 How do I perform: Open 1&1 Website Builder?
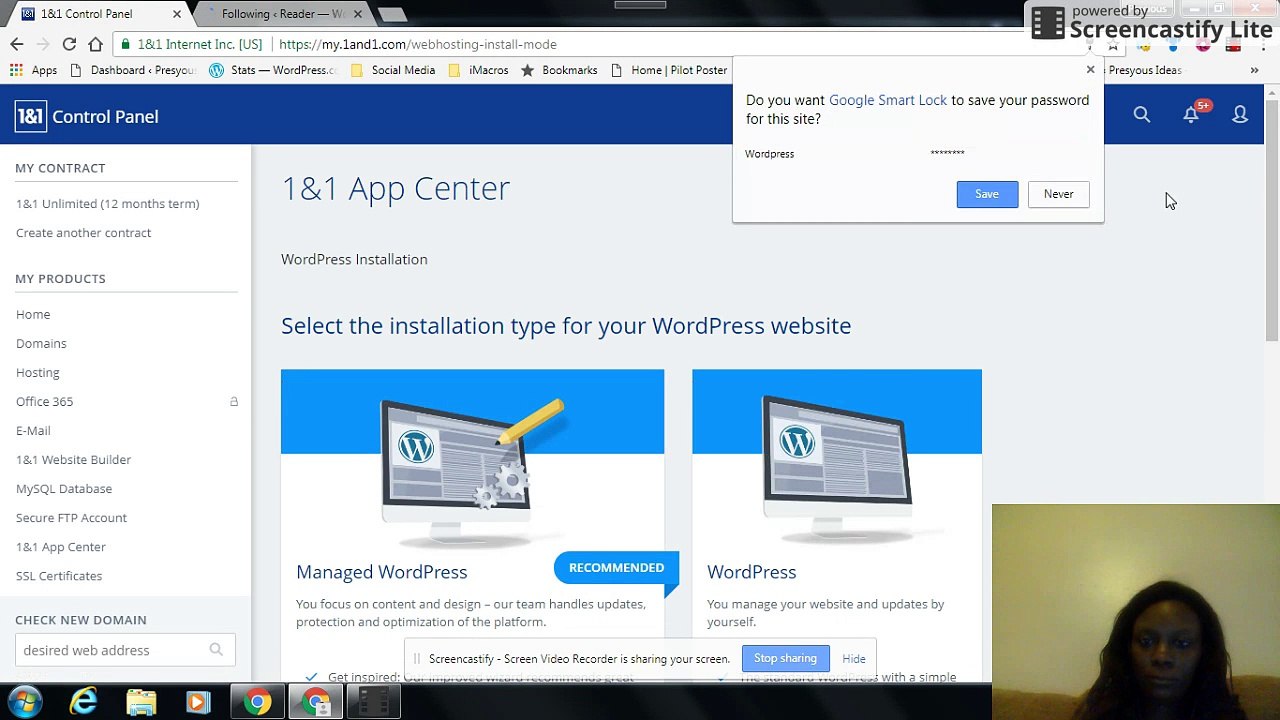[x=73, y=460]
